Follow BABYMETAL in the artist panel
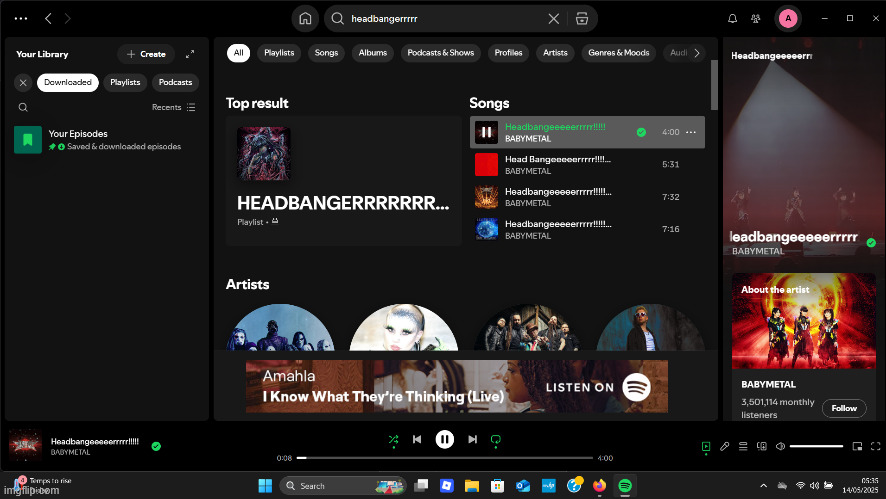Image resolution: width=886 pixels, height=499 pixels. (844, 408)
